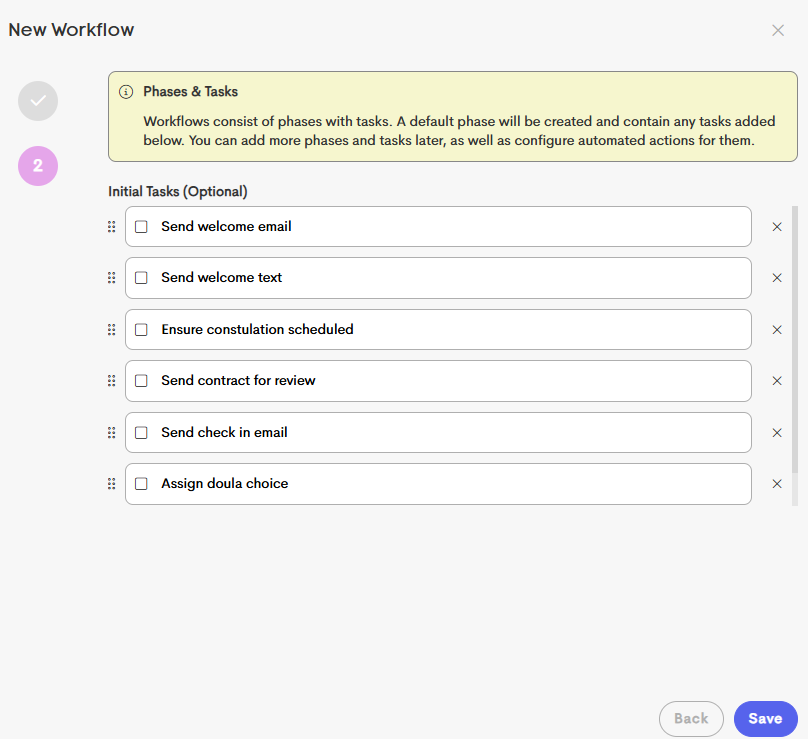This screenshot has width=808, height=739.
Task: Click the Phases & Tasks heading
Action: click(191, 92)
